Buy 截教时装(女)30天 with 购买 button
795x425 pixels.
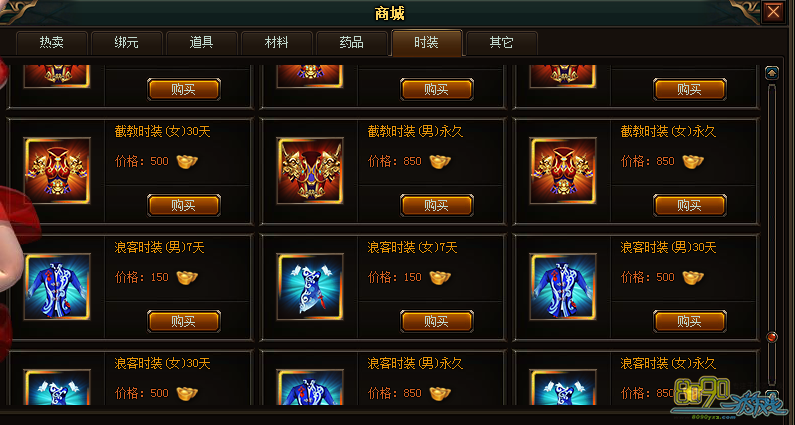click(184, 205)
